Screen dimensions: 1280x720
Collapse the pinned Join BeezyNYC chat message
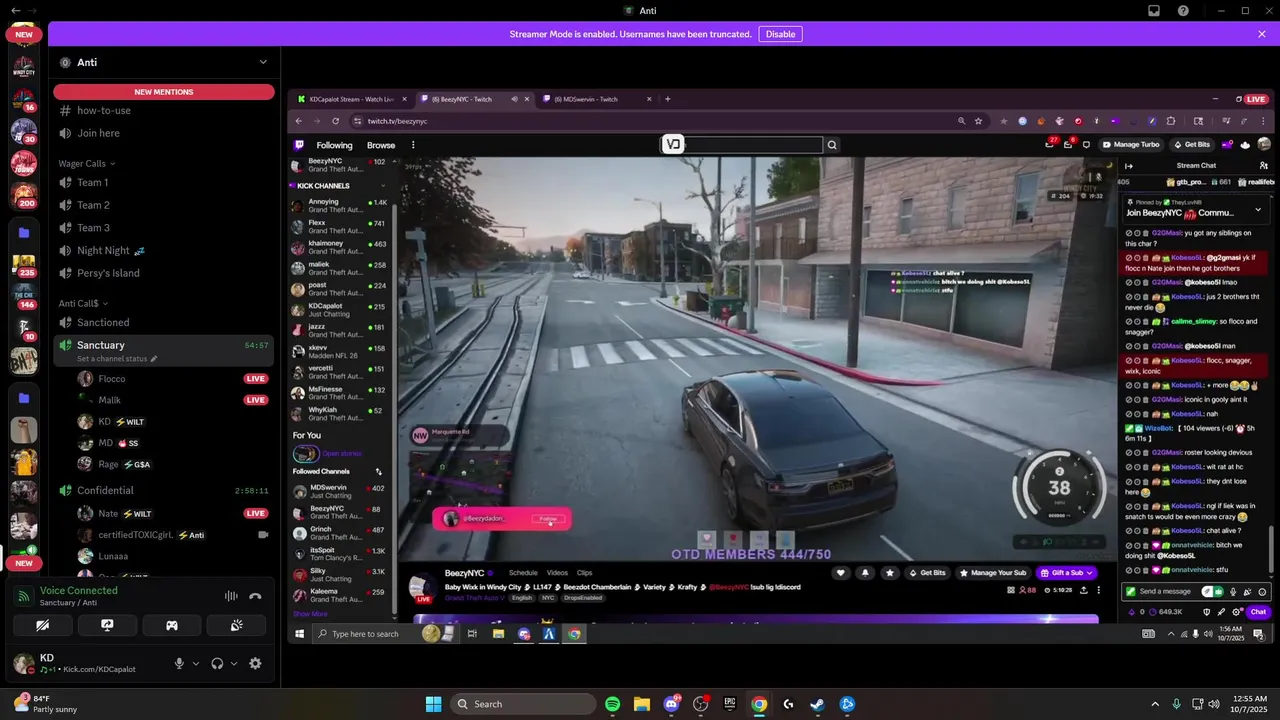[1258, 210]
